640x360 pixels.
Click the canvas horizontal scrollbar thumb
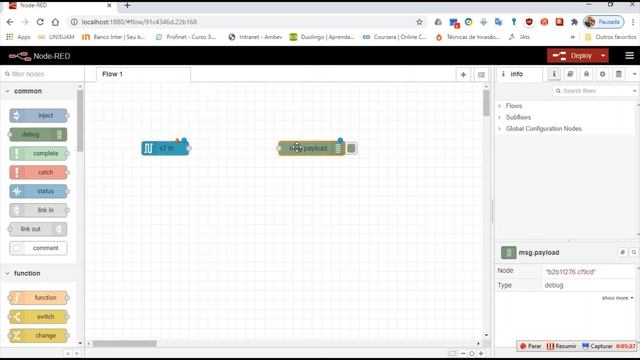pyautogui.click(x=124, y=343)
